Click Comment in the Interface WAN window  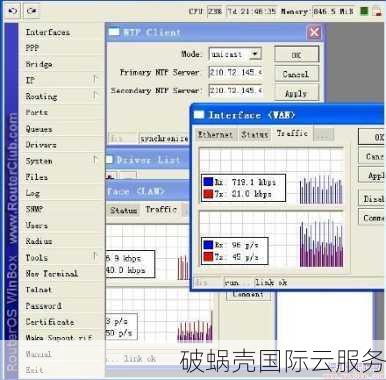[x=372, y=217]
